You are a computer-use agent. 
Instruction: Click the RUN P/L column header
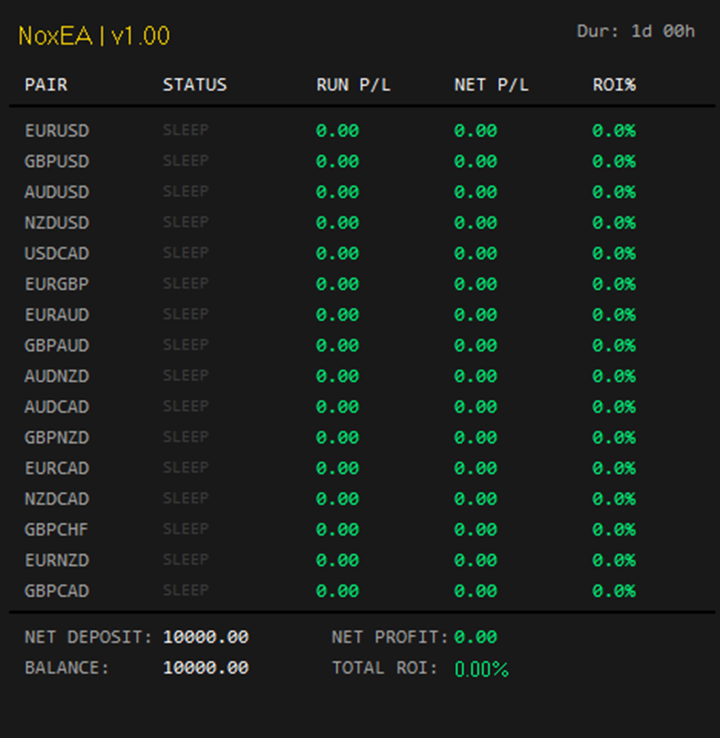point(353,85)
